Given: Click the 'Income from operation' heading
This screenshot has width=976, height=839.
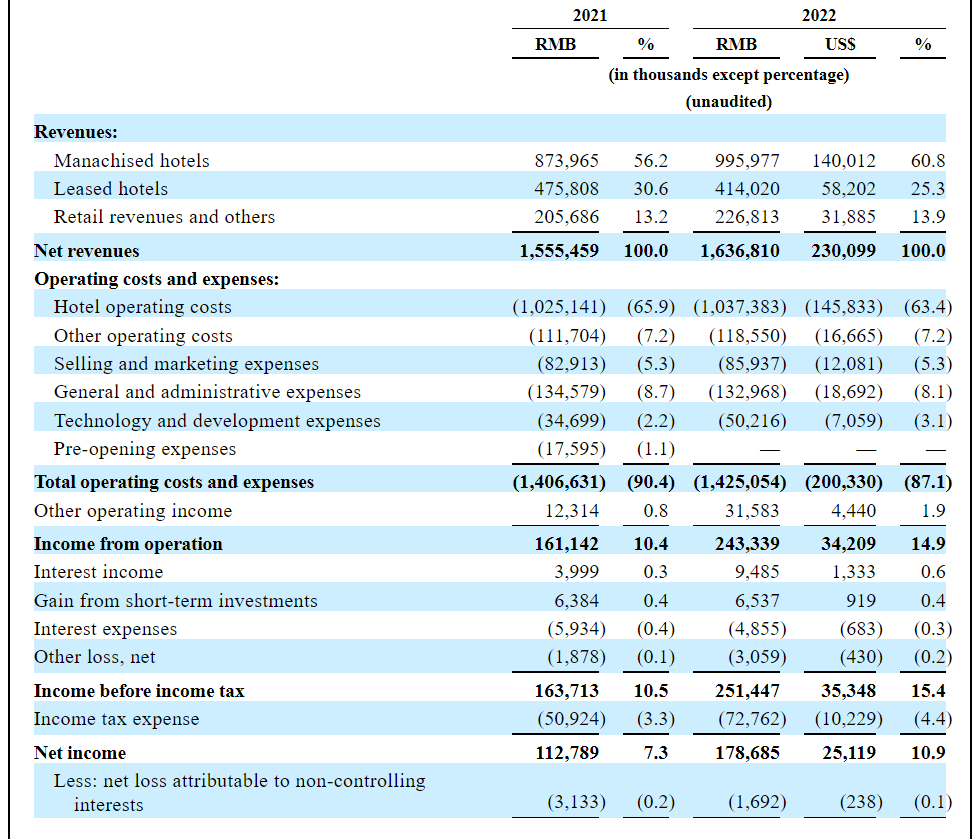Looking at the screenshot, I should [128, 543].
